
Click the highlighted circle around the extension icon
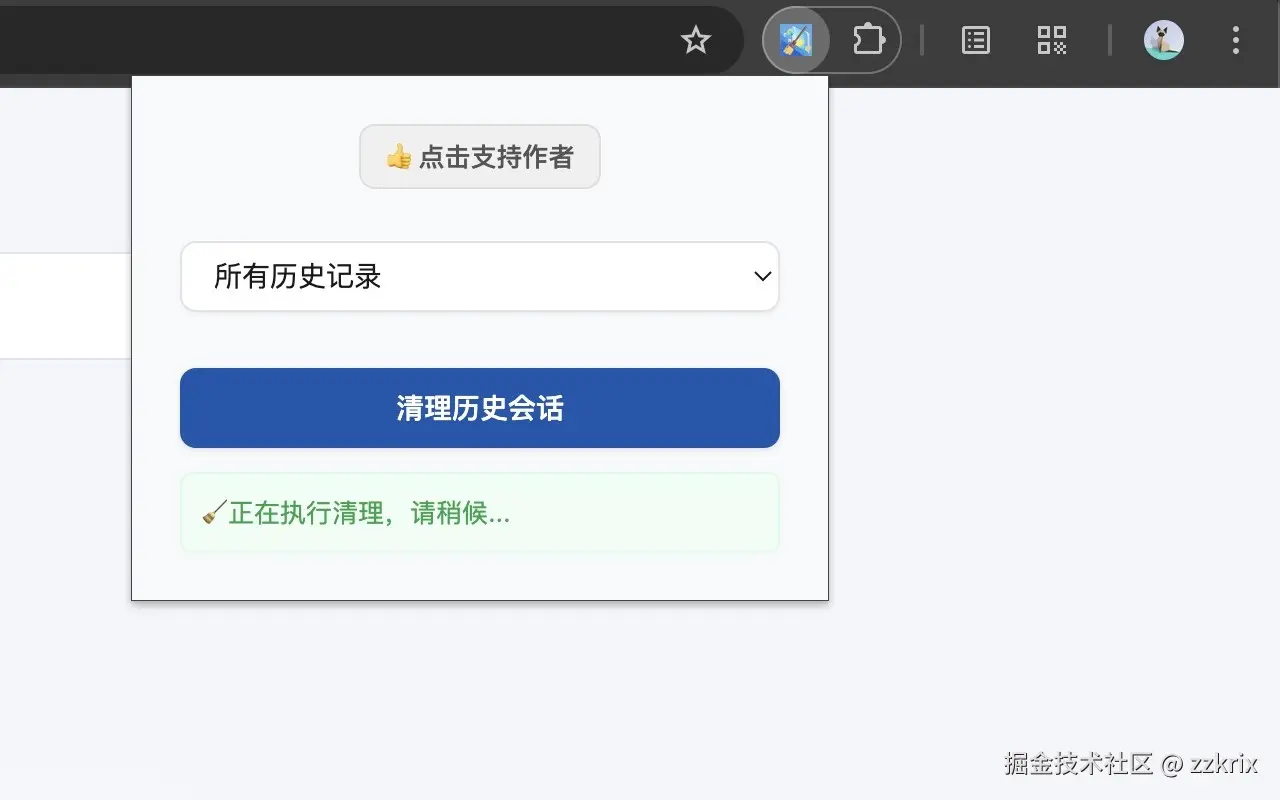click(x=796, y=40)
